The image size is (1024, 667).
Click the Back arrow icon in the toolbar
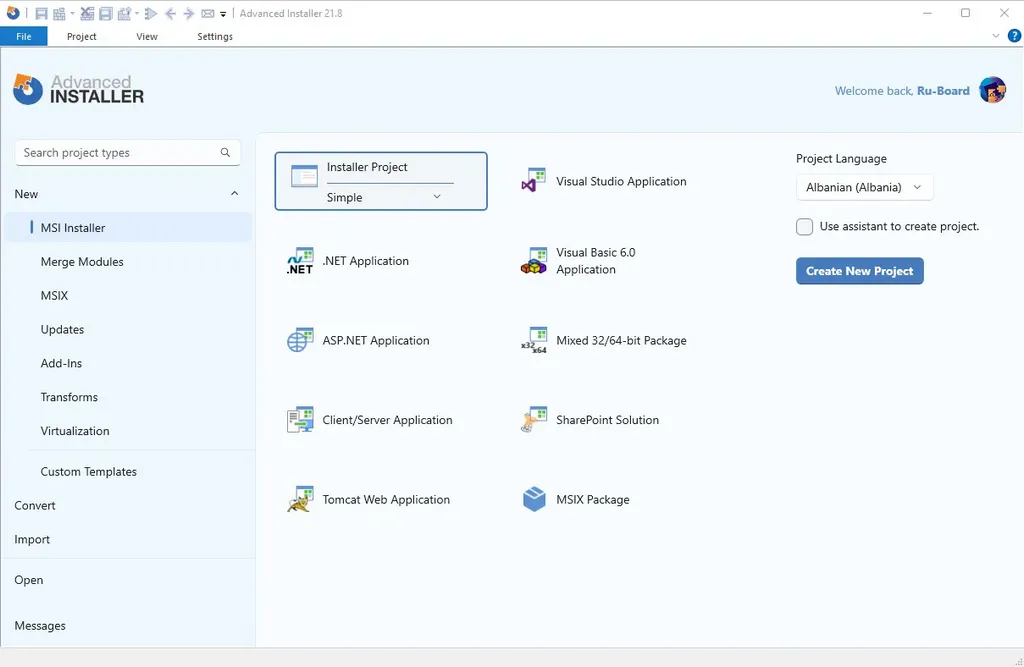170,13
